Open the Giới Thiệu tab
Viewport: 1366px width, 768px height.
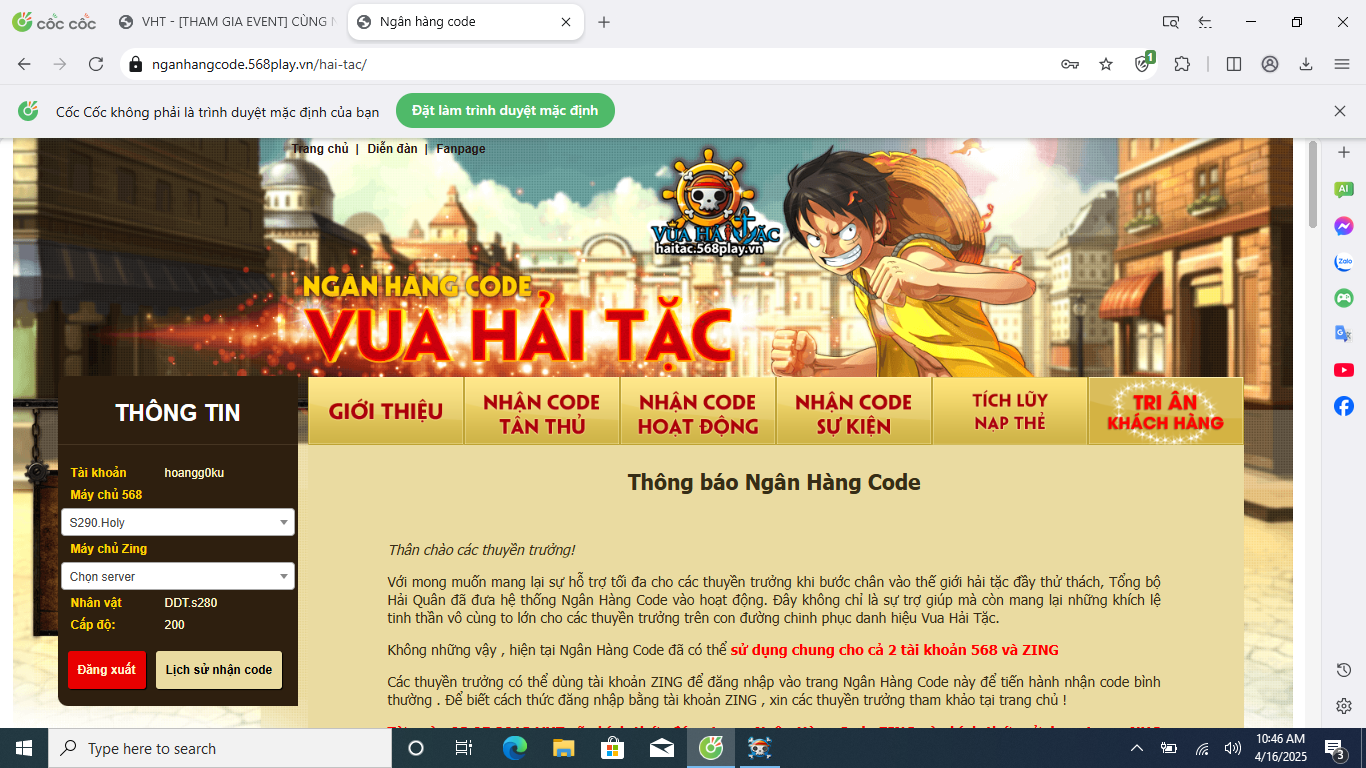tap(386, 411)
